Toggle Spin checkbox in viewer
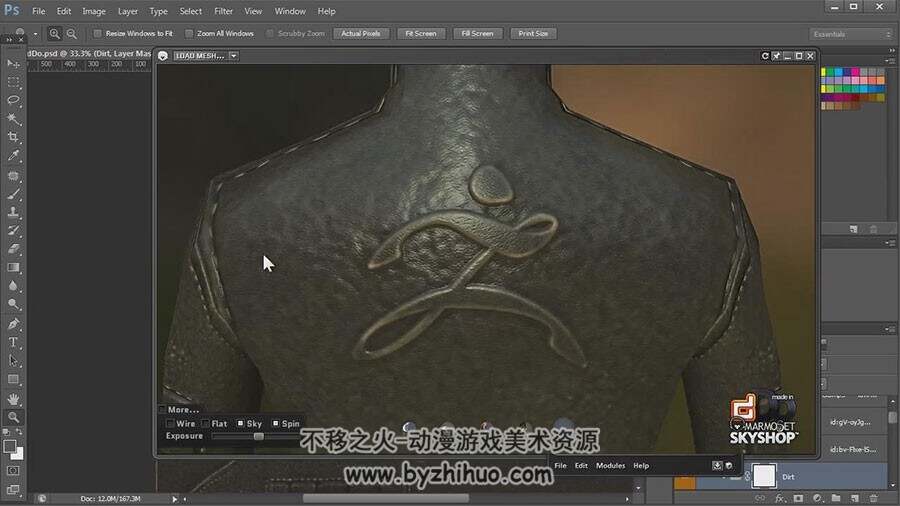The image size is (900, 506). [276, 423]
